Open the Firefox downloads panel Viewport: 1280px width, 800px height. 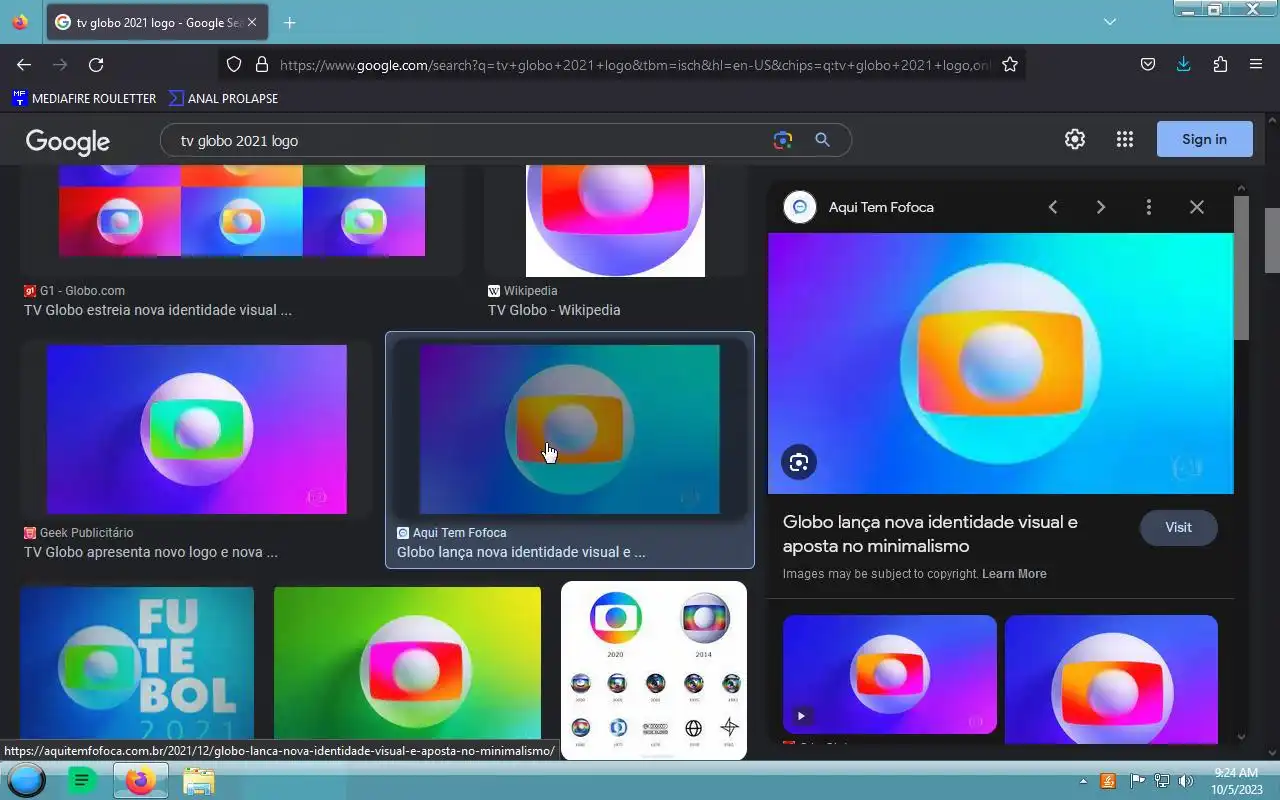click(1184, 65)
